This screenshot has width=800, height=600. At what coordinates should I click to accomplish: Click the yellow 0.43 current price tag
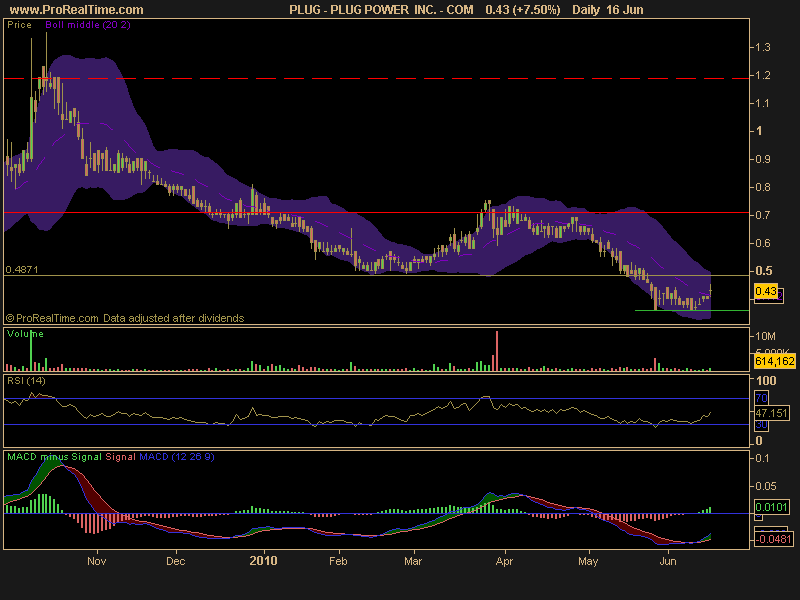point(766,291)
